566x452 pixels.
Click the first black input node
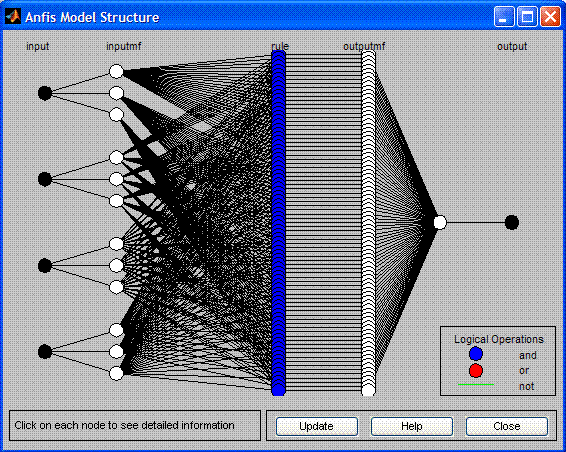pyautogui.click(x=45, y=93)
